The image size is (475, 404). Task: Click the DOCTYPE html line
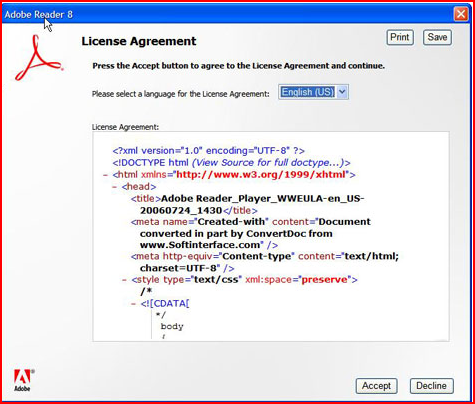pyautogui.click(x=231, y=163)
